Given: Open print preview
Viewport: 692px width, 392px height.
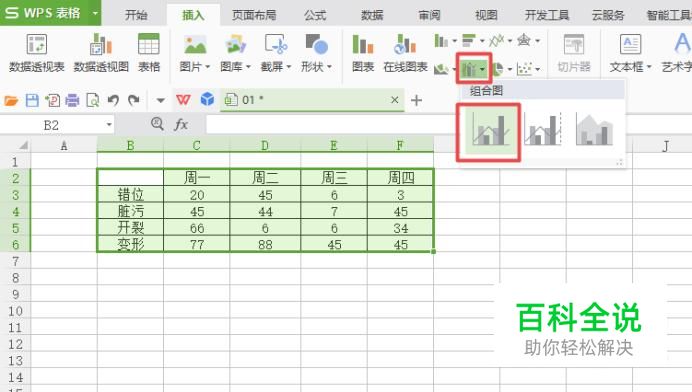Looking at the screenshot, I should coord(93,100).
